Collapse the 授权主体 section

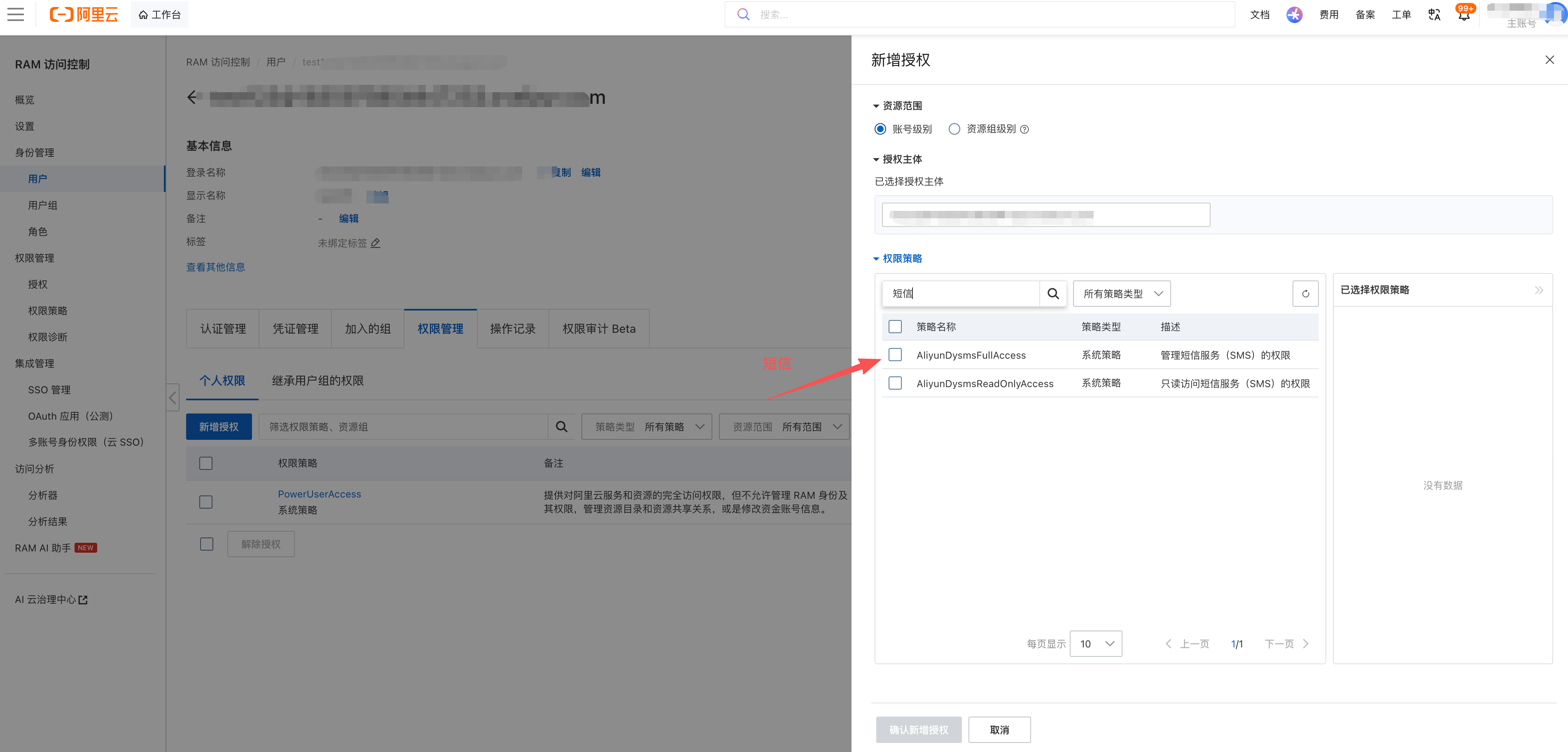(x=897, y=159)
